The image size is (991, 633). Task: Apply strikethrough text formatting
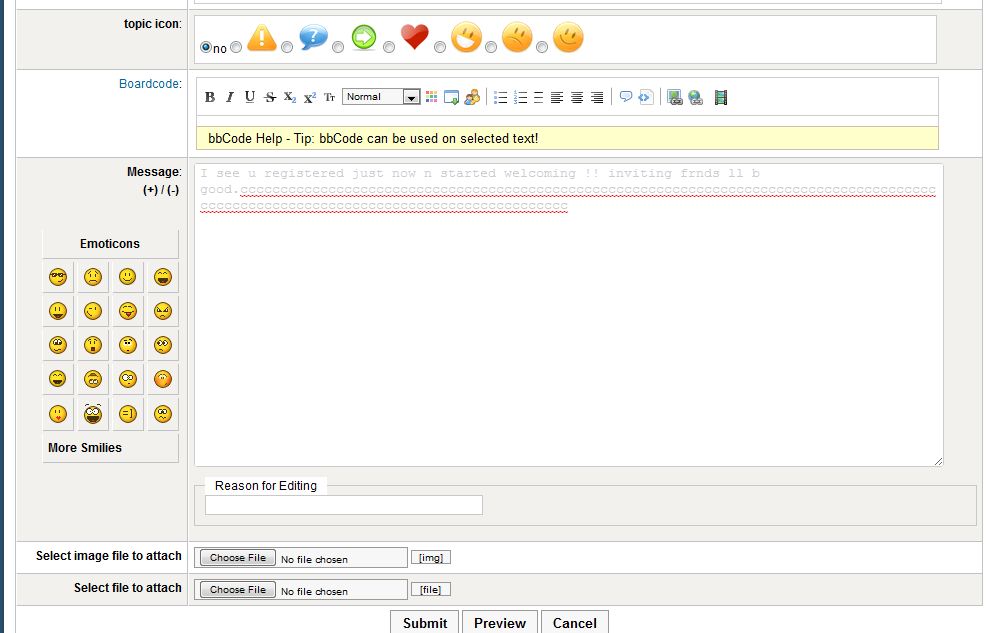tap(270, 97)
